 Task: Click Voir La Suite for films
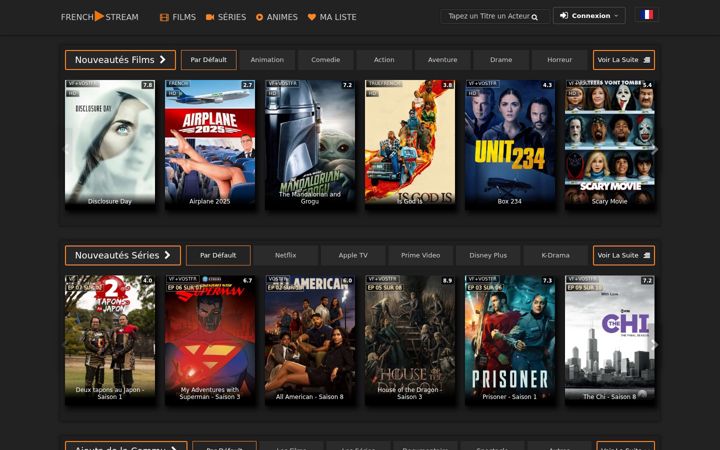[x=624, y=60]
